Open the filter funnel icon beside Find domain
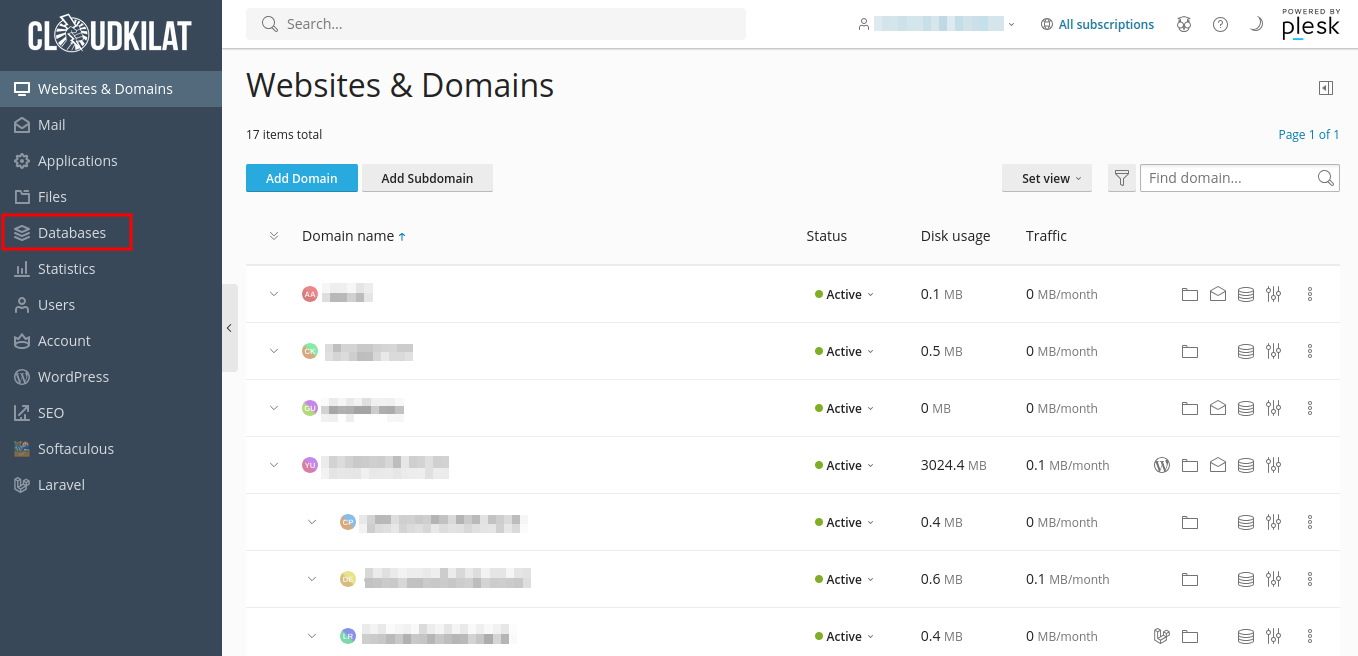 pyautogui.click(x=1121, y=179)
